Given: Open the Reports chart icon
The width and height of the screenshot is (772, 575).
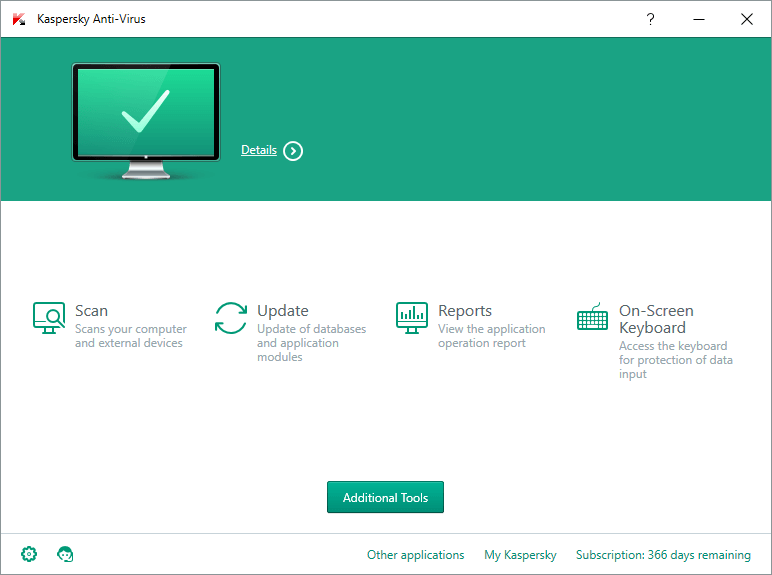Looking at the screenshot, I should (411, 318).
